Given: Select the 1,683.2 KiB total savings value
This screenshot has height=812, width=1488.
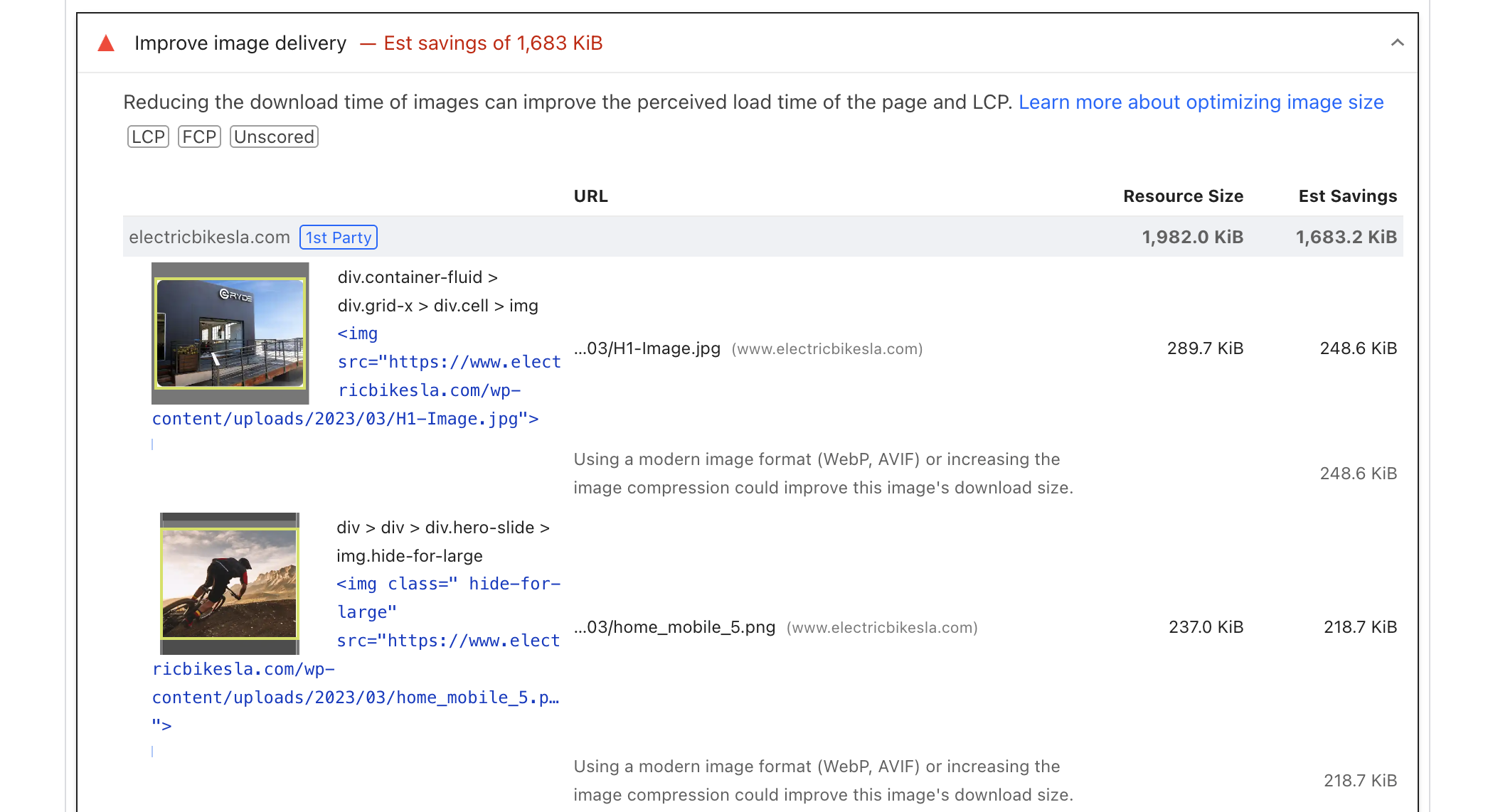Looking at the screenshot, I should 1346,237.
